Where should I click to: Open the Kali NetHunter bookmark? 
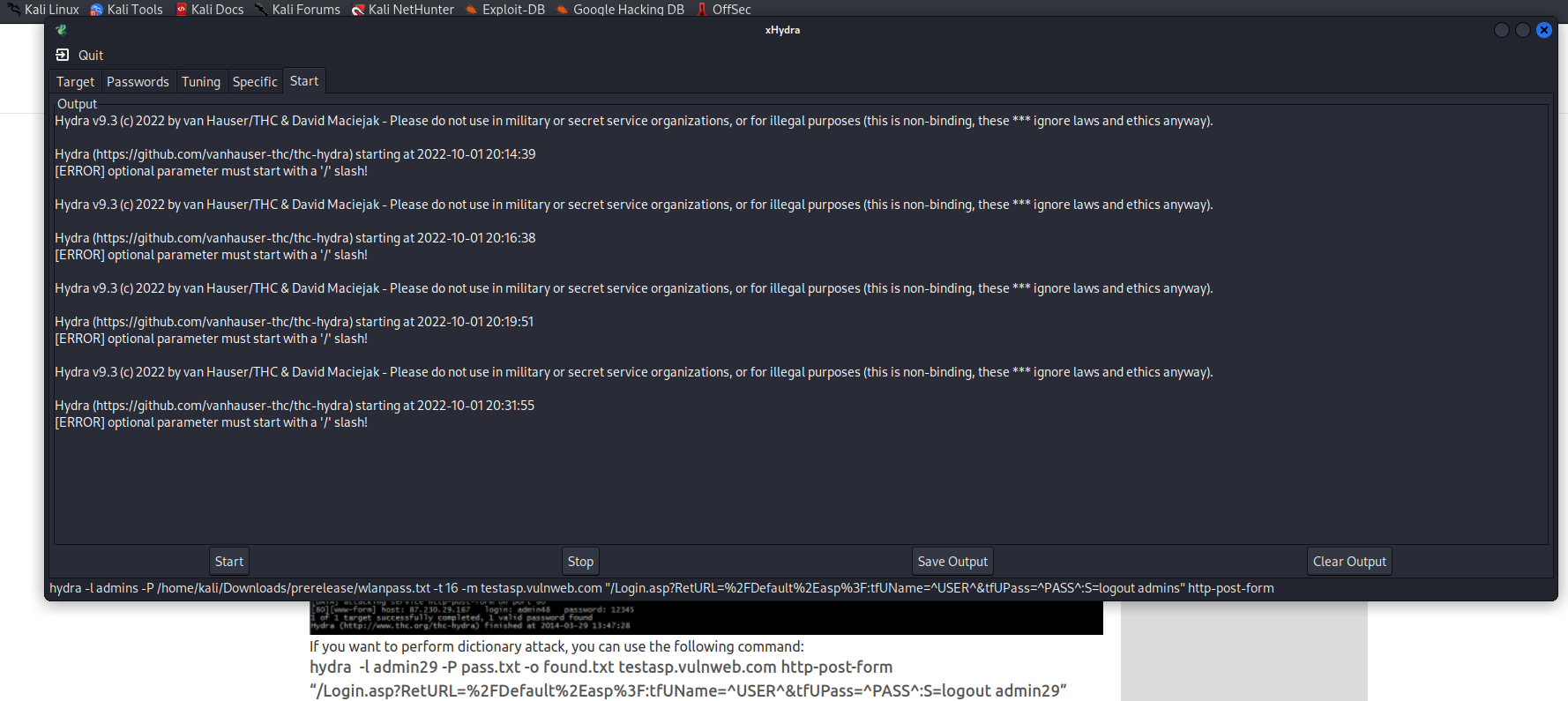(403, 9)
